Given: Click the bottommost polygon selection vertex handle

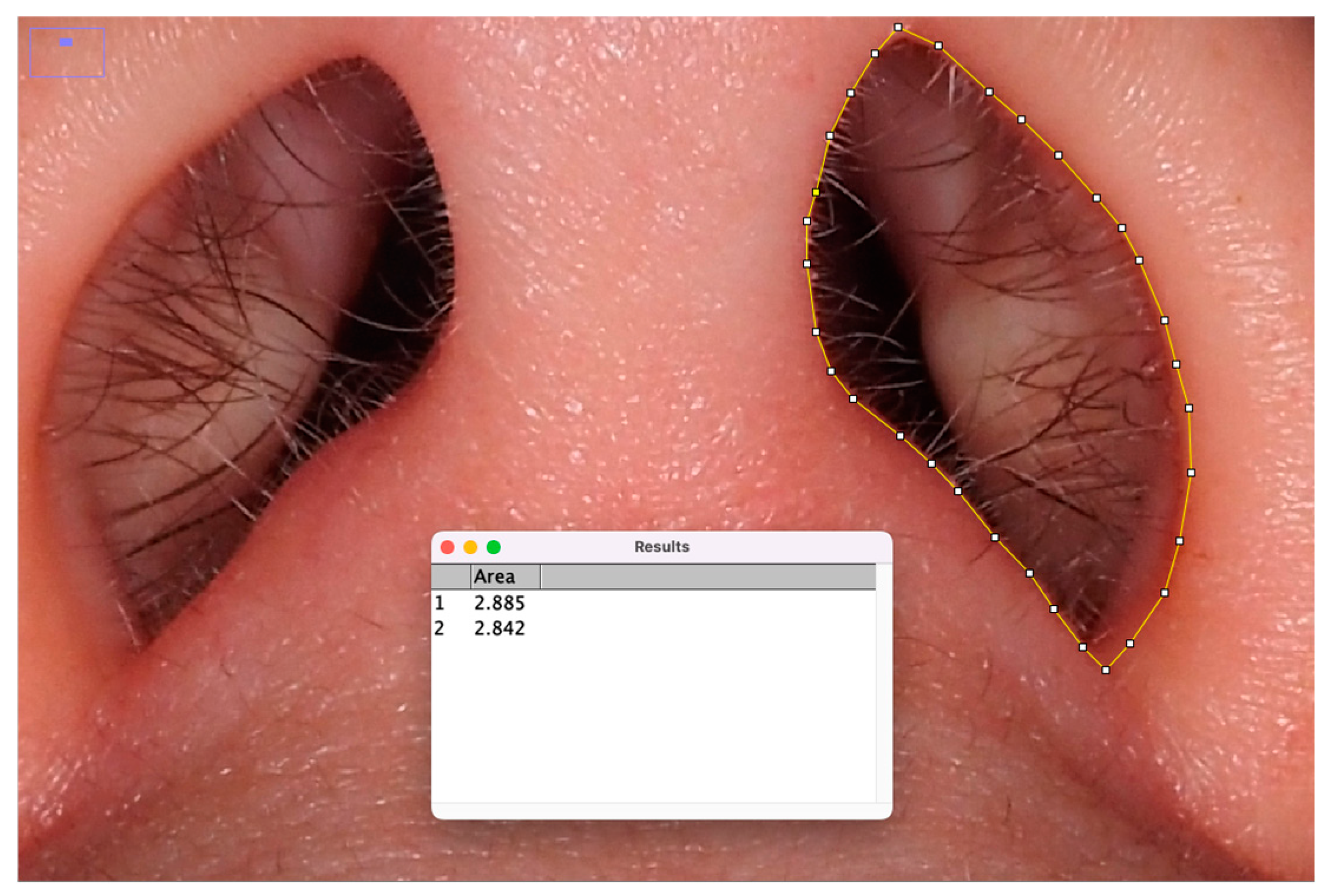Looking at the screenshot, I should coord(1106,670).
